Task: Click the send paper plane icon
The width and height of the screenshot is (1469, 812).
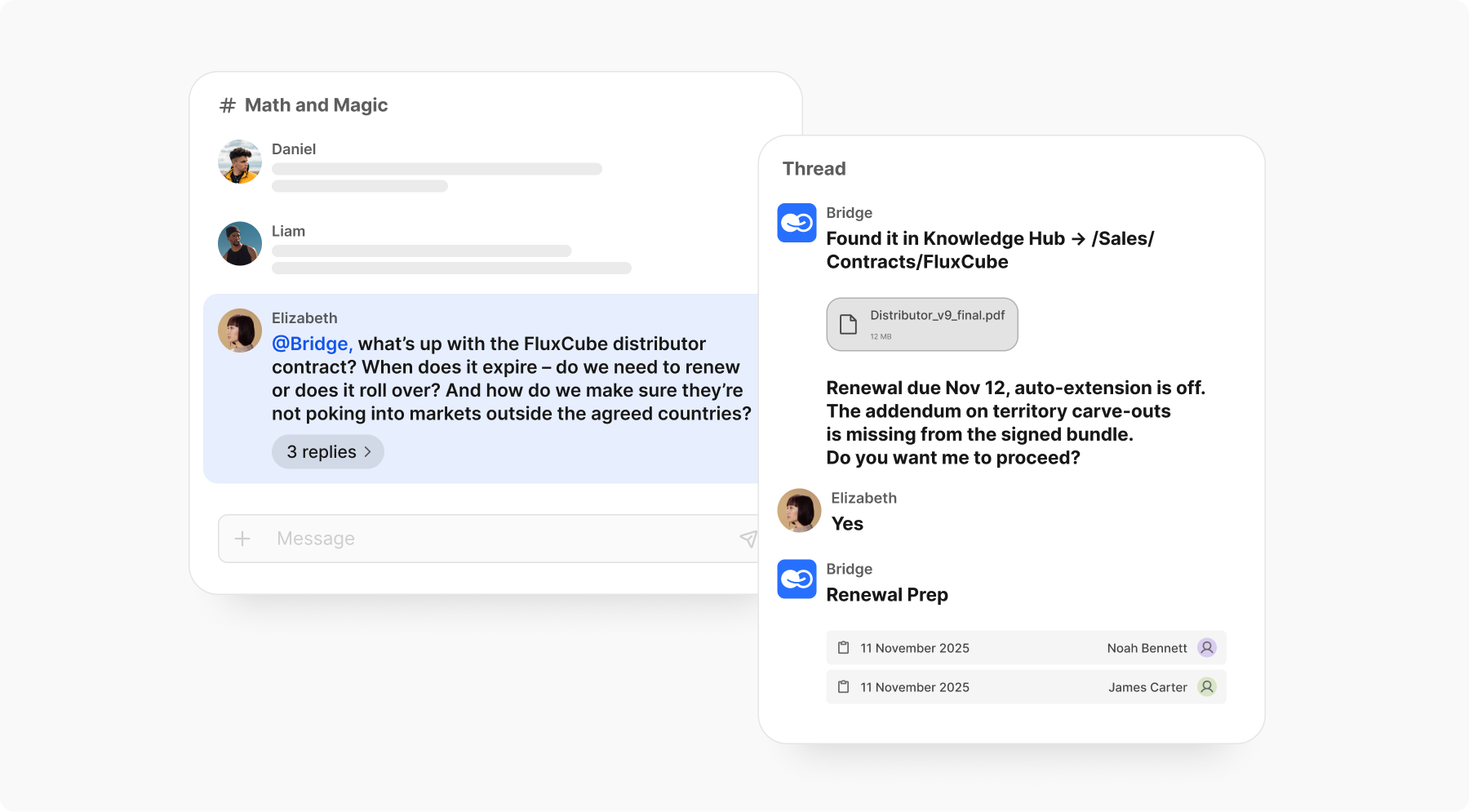Action: [x=748, y=539]
